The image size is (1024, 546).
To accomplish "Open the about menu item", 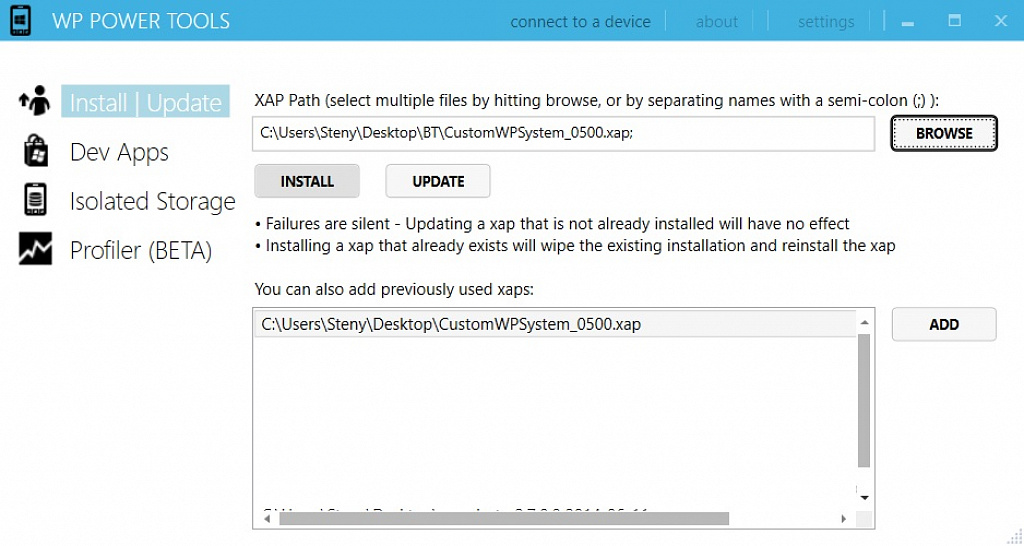I will coord(716,22).
